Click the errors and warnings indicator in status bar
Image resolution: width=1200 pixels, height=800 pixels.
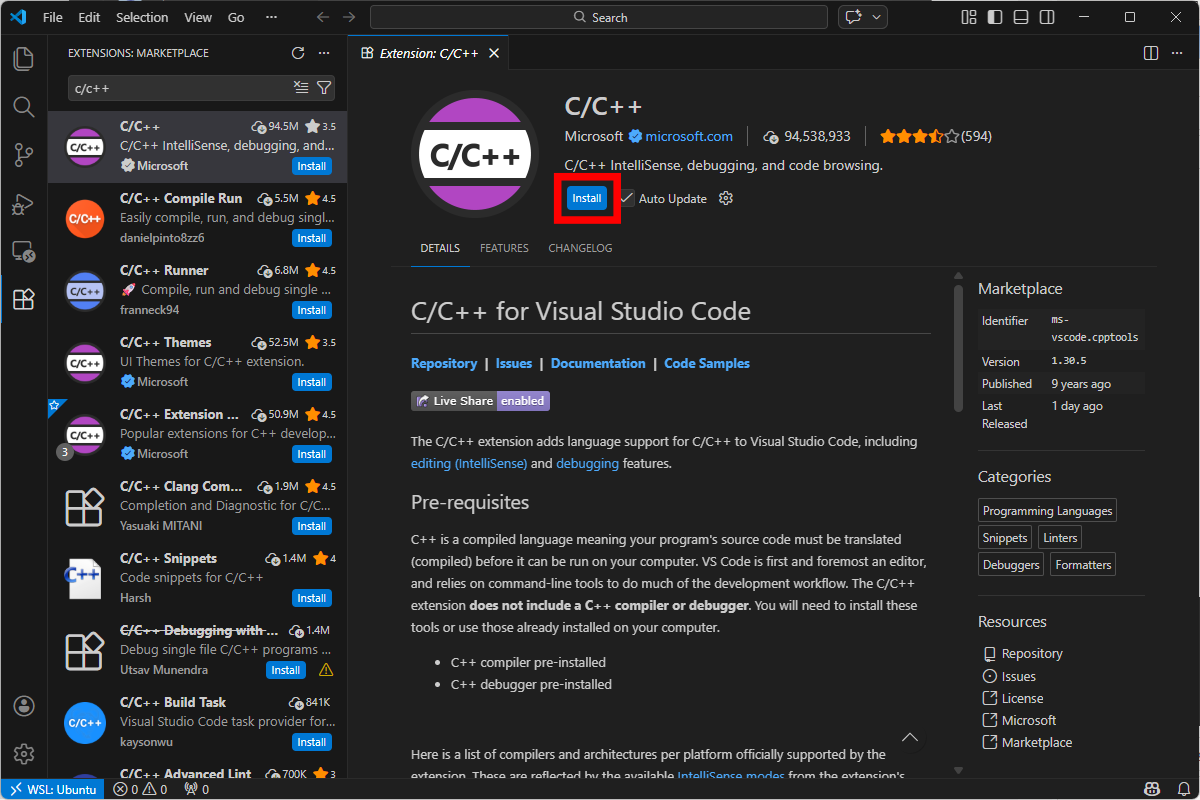140,789
